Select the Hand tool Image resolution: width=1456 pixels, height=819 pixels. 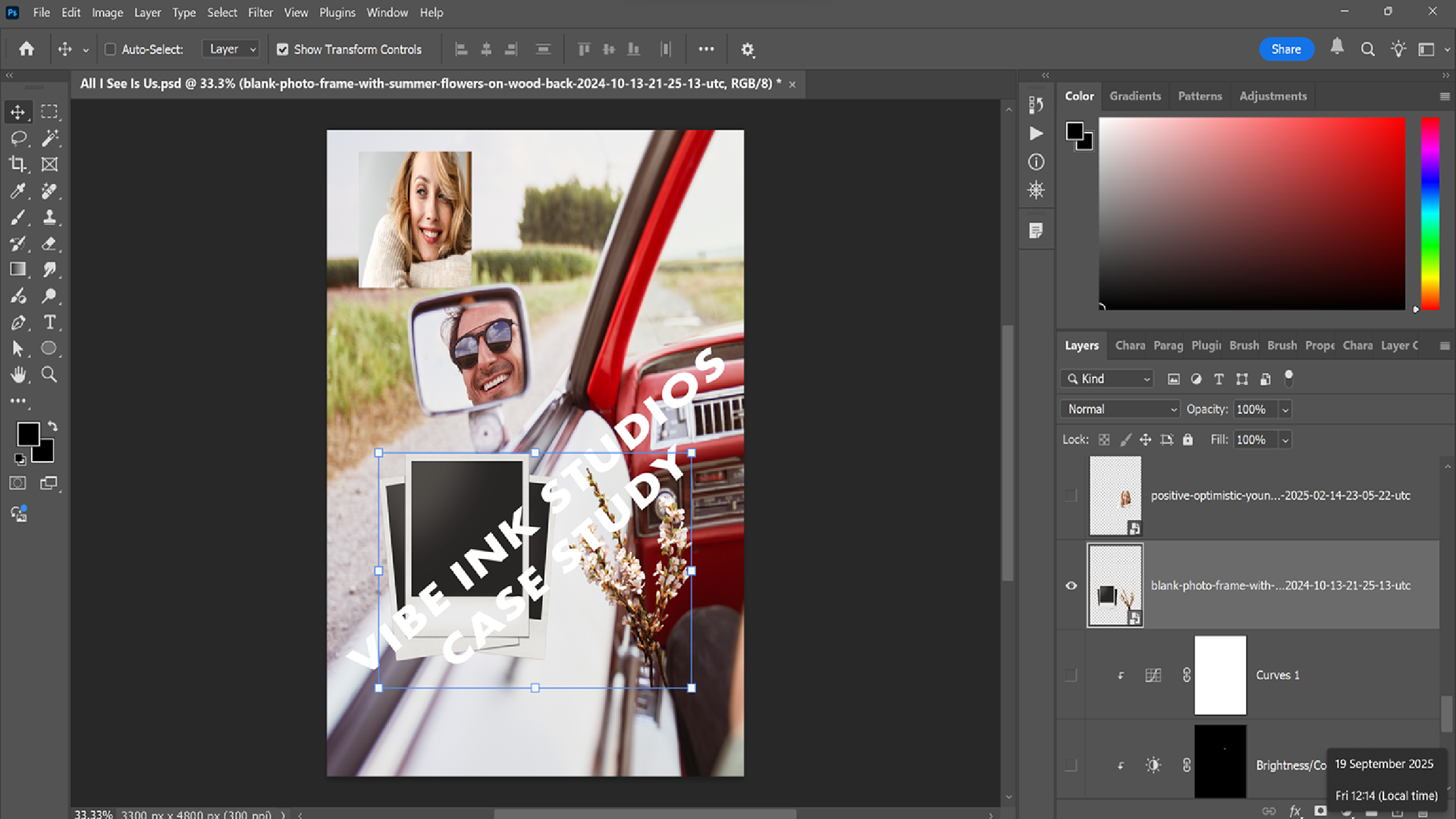tap(17, 375)
